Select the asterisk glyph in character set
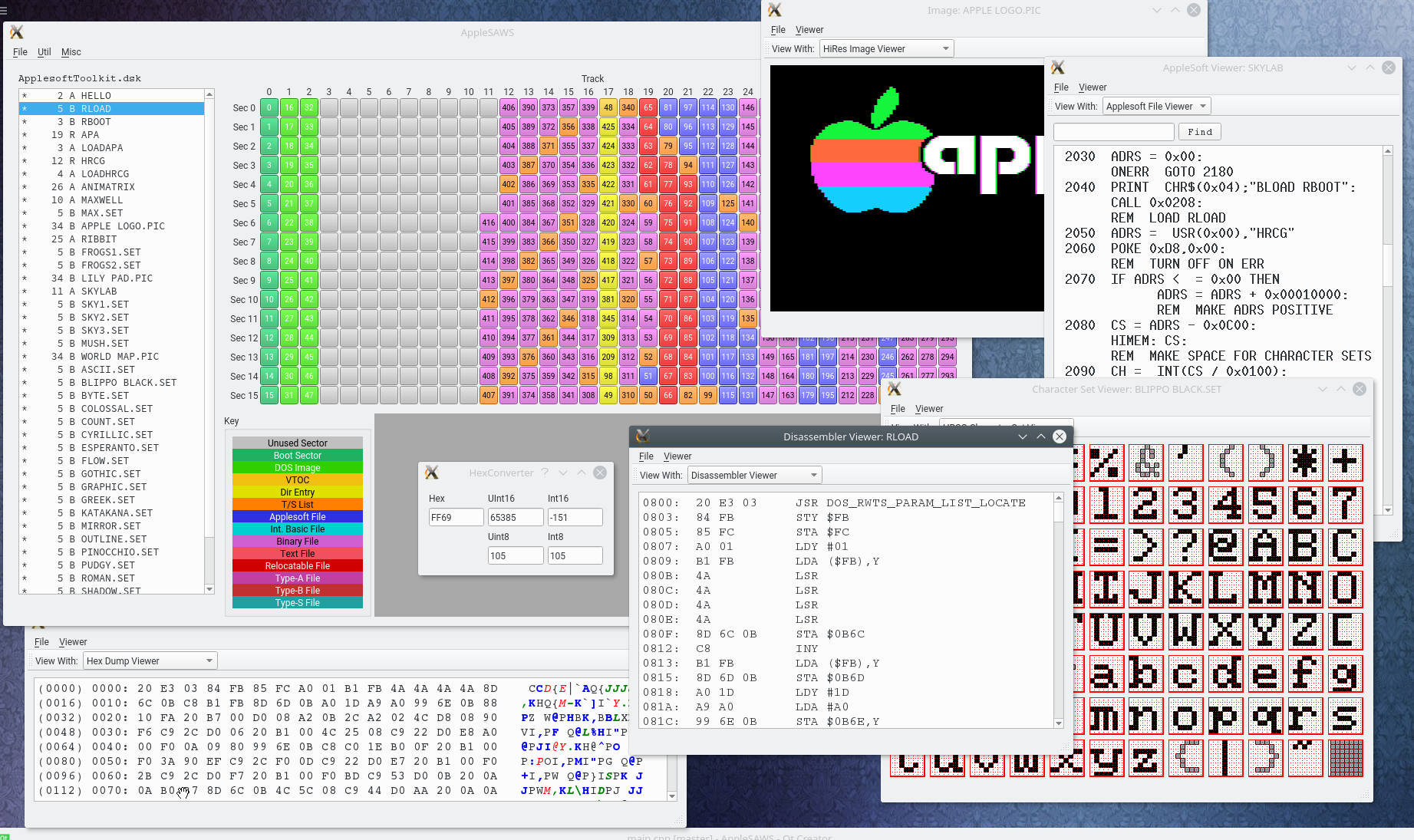This screenshot has height=840, width=1414. [x=1305, y=463]
